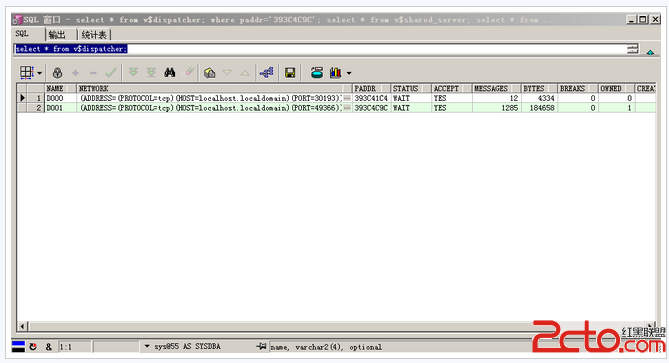669x363 pixels.
Task: Click the editor splitter handle with horizontal lines
Action: point(633,49)
